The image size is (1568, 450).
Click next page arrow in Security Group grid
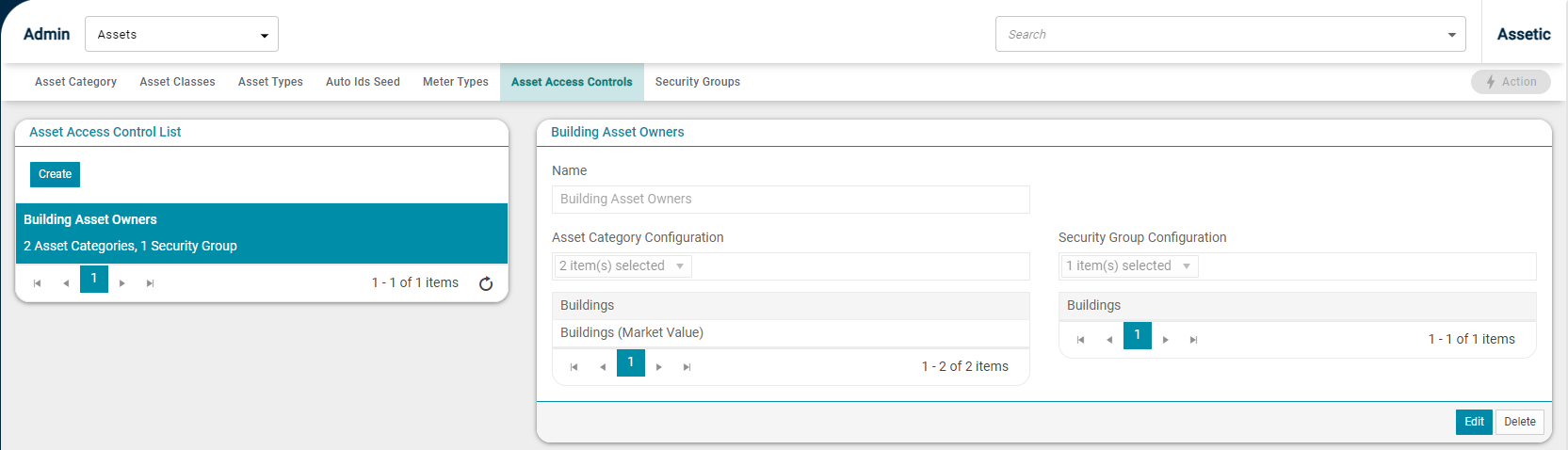click(1166, 340)
